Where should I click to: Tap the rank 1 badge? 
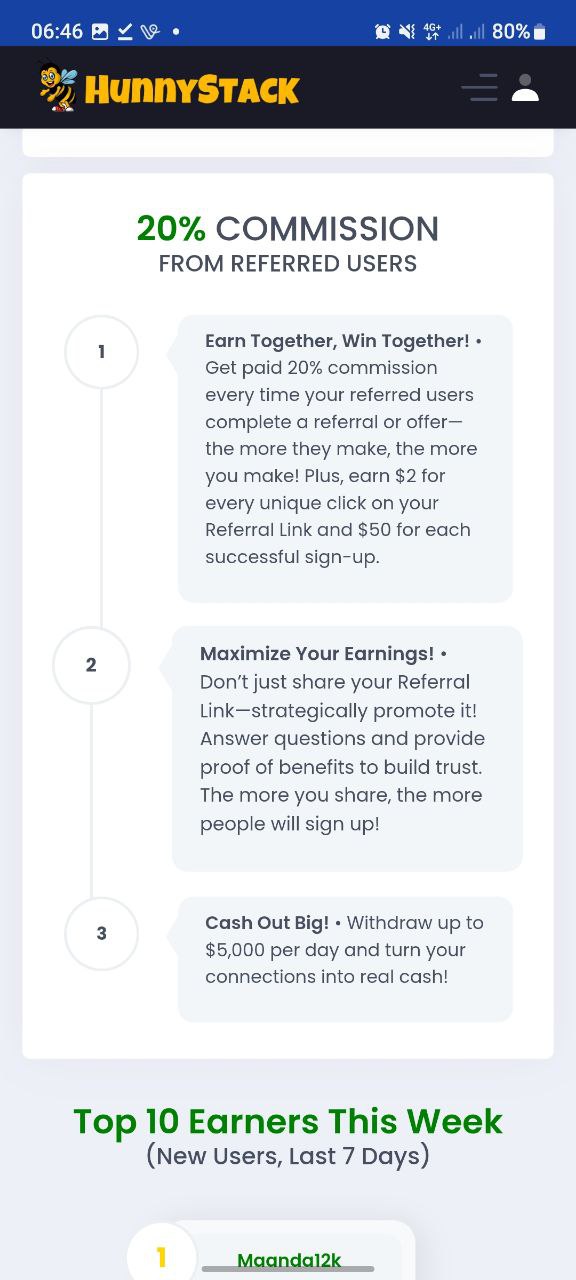point(161,1256)
